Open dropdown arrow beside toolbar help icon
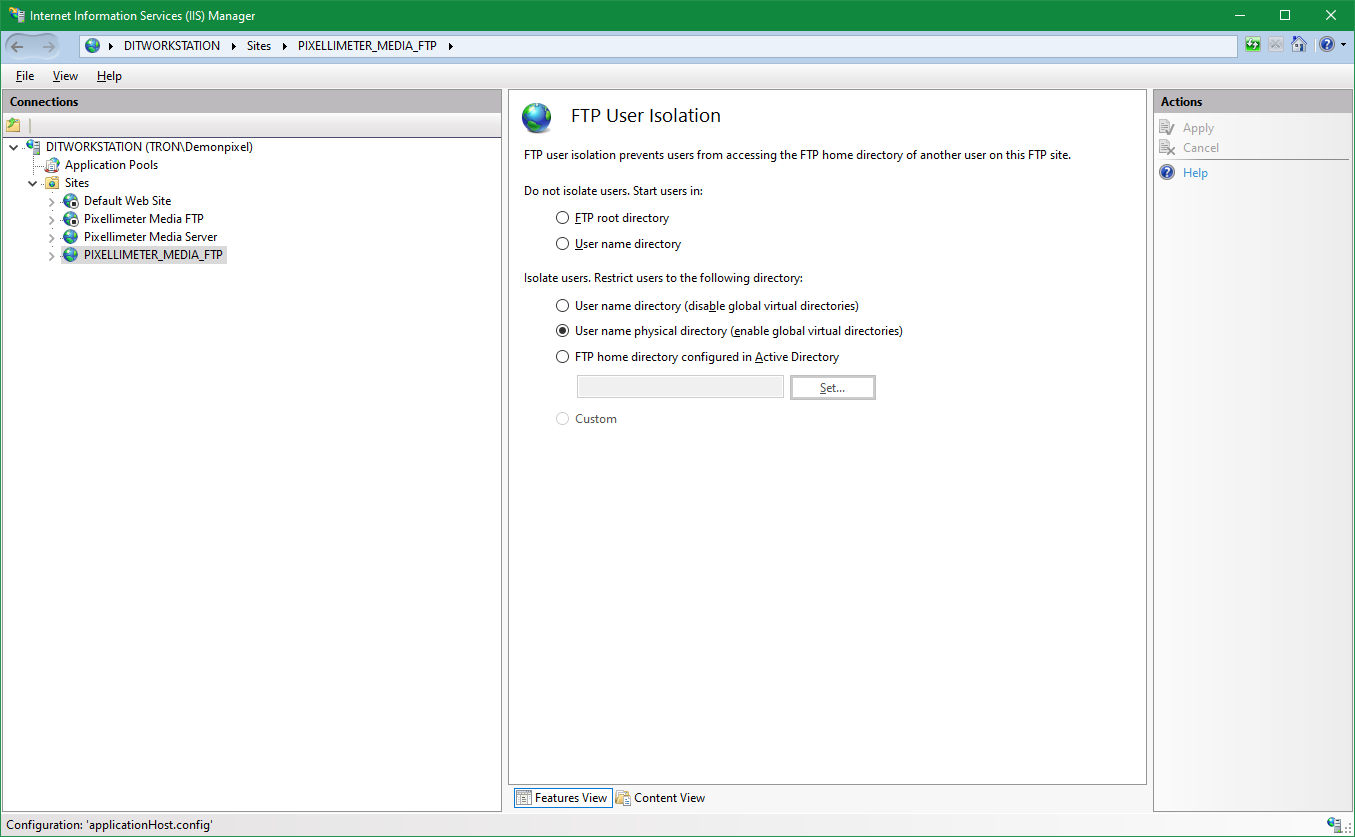This screenshot has width=1355, height=837. pos(1343,45)
